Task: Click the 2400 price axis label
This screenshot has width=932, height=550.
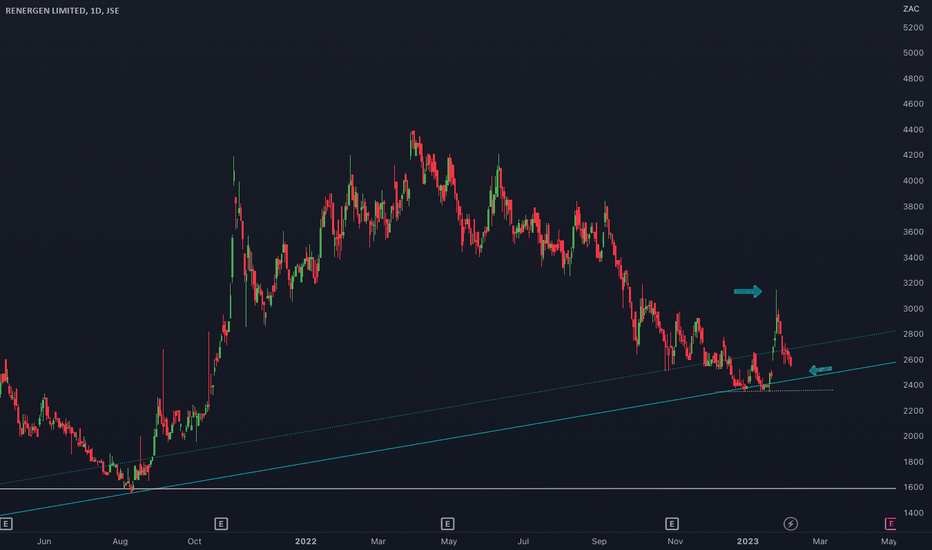Action: coord(913,385)
